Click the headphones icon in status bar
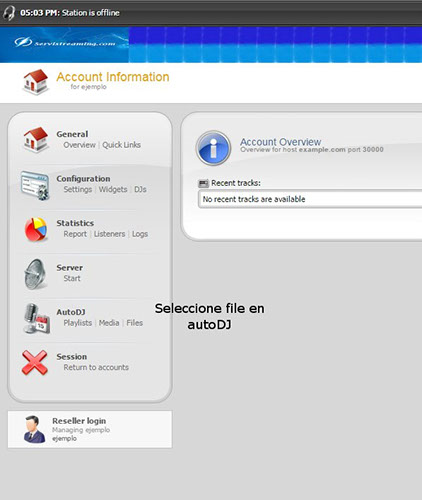Image resolution: width=422 pixels, height=500 pixels. (x=9, y=13)
